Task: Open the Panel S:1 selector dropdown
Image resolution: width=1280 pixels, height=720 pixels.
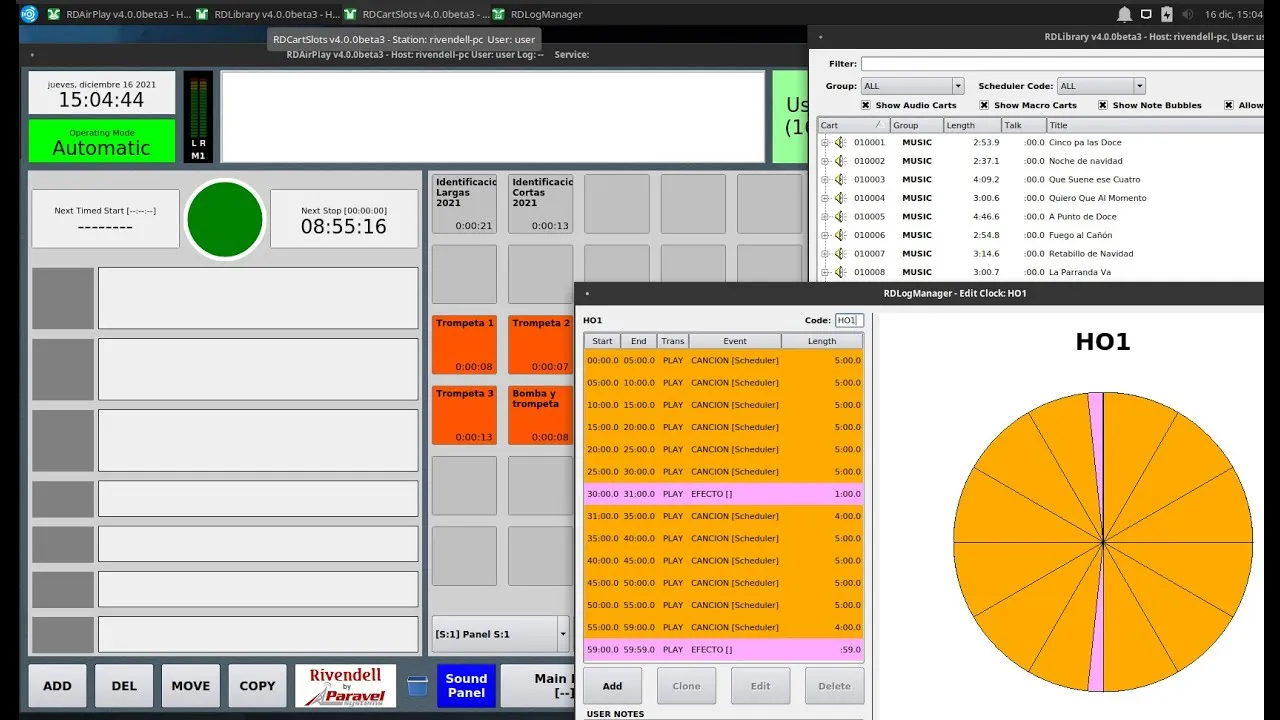Action: [x=500, y=634]
